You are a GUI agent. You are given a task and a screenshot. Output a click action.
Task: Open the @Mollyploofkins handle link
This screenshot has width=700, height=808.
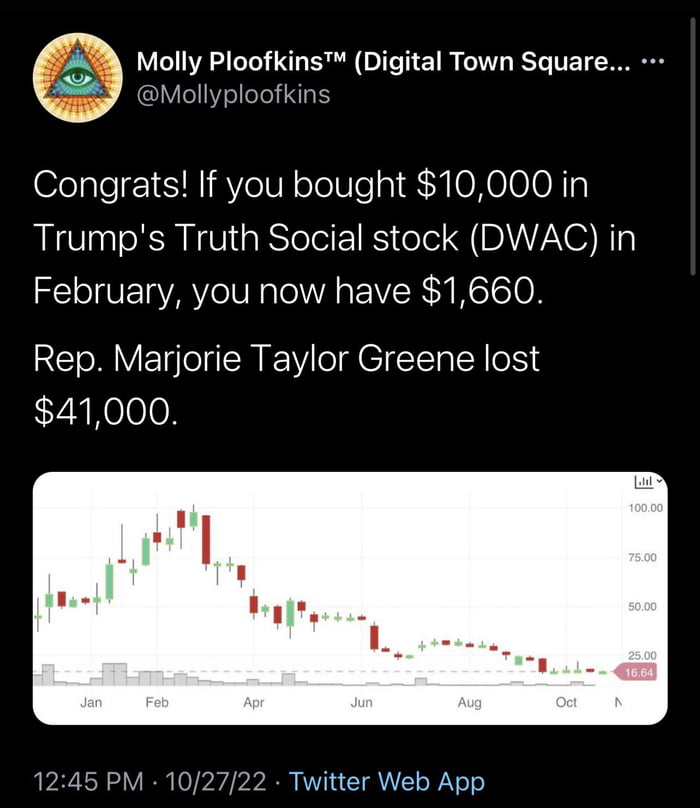[233, 94]
